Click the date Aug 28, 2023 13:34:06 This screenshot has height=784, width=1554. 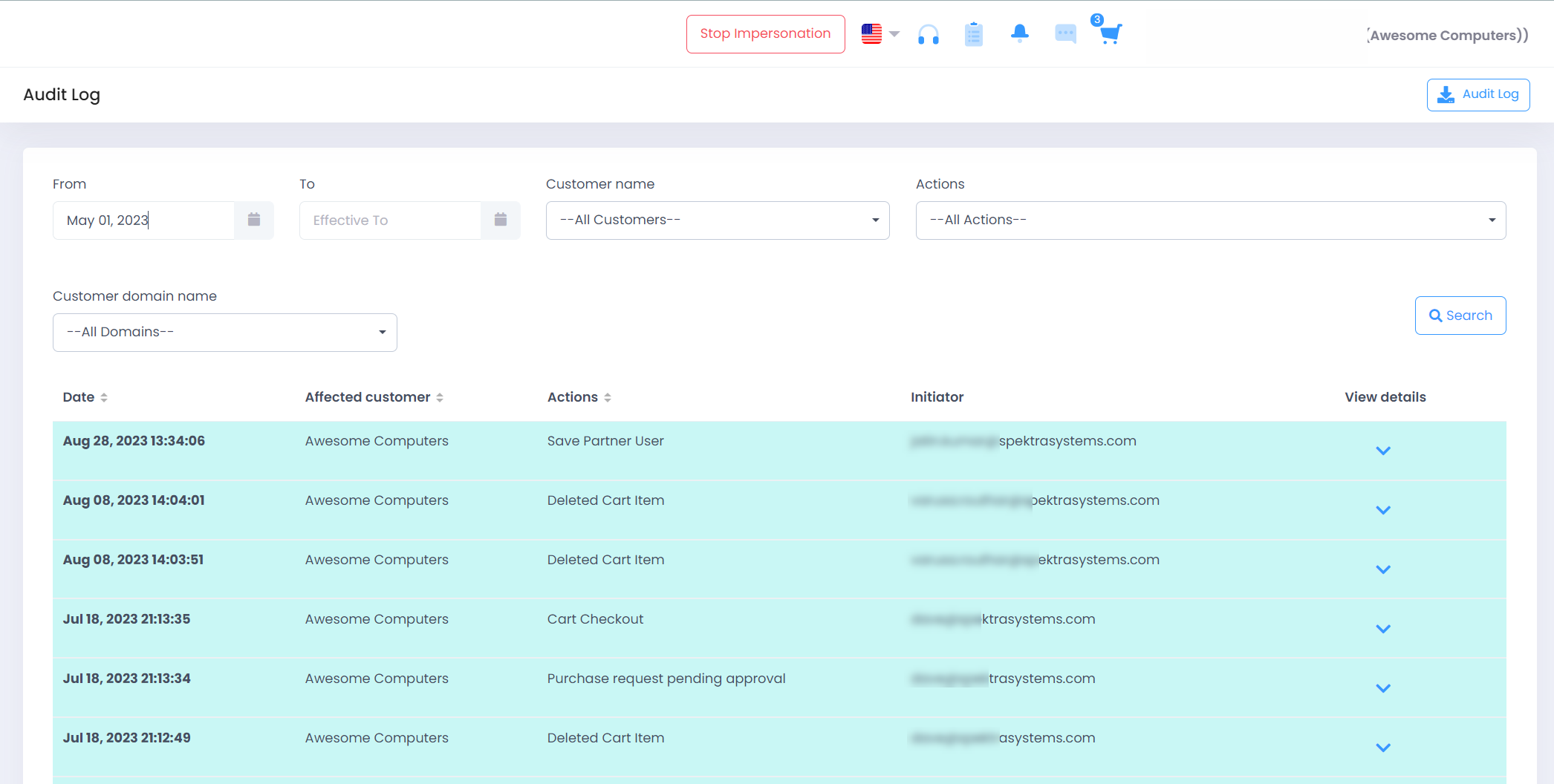[x=134, y=441]
